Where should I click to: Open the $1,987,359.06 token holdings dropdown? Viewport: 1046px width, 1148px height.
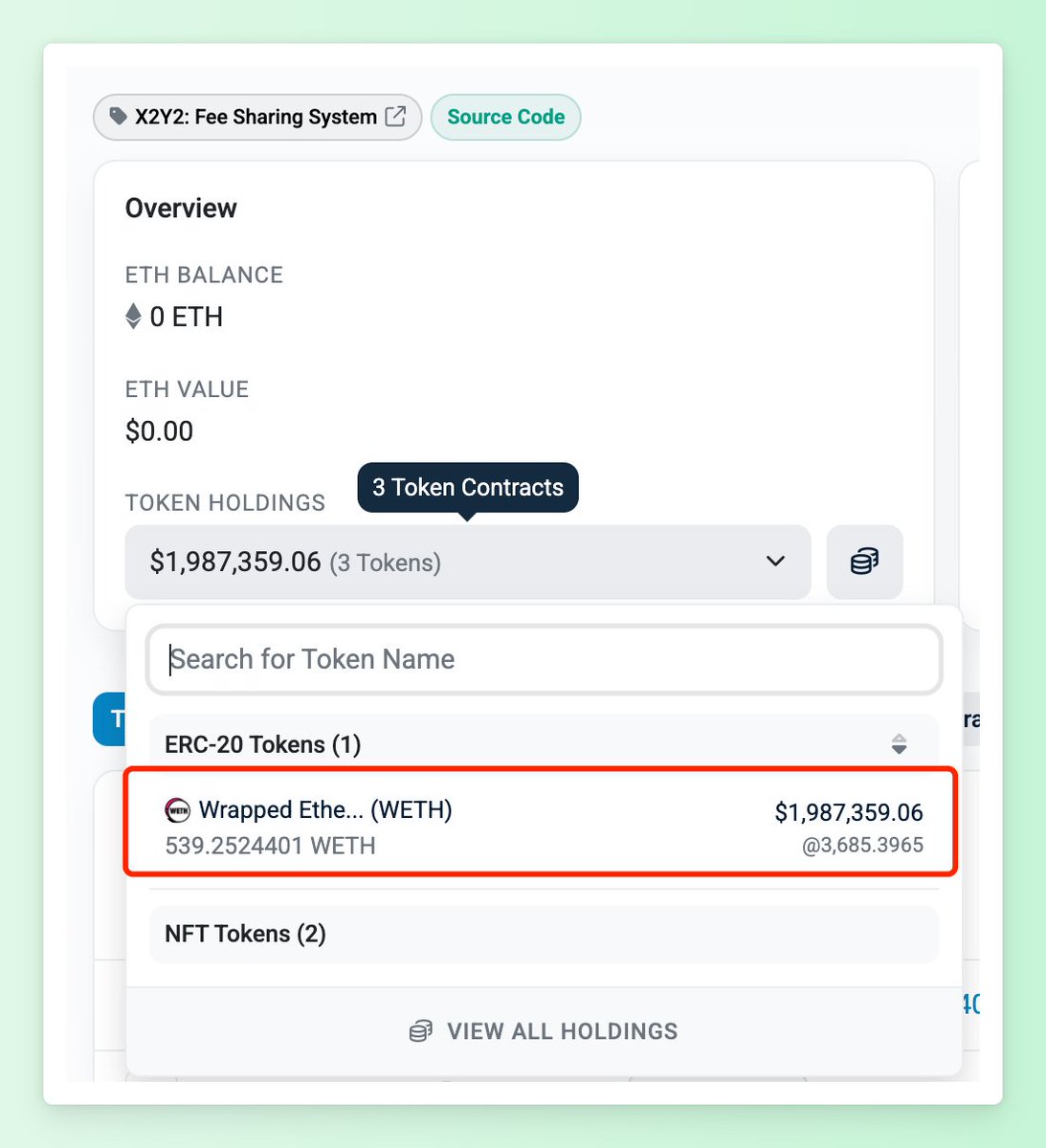pyautogui.click(x=468, y=562)
